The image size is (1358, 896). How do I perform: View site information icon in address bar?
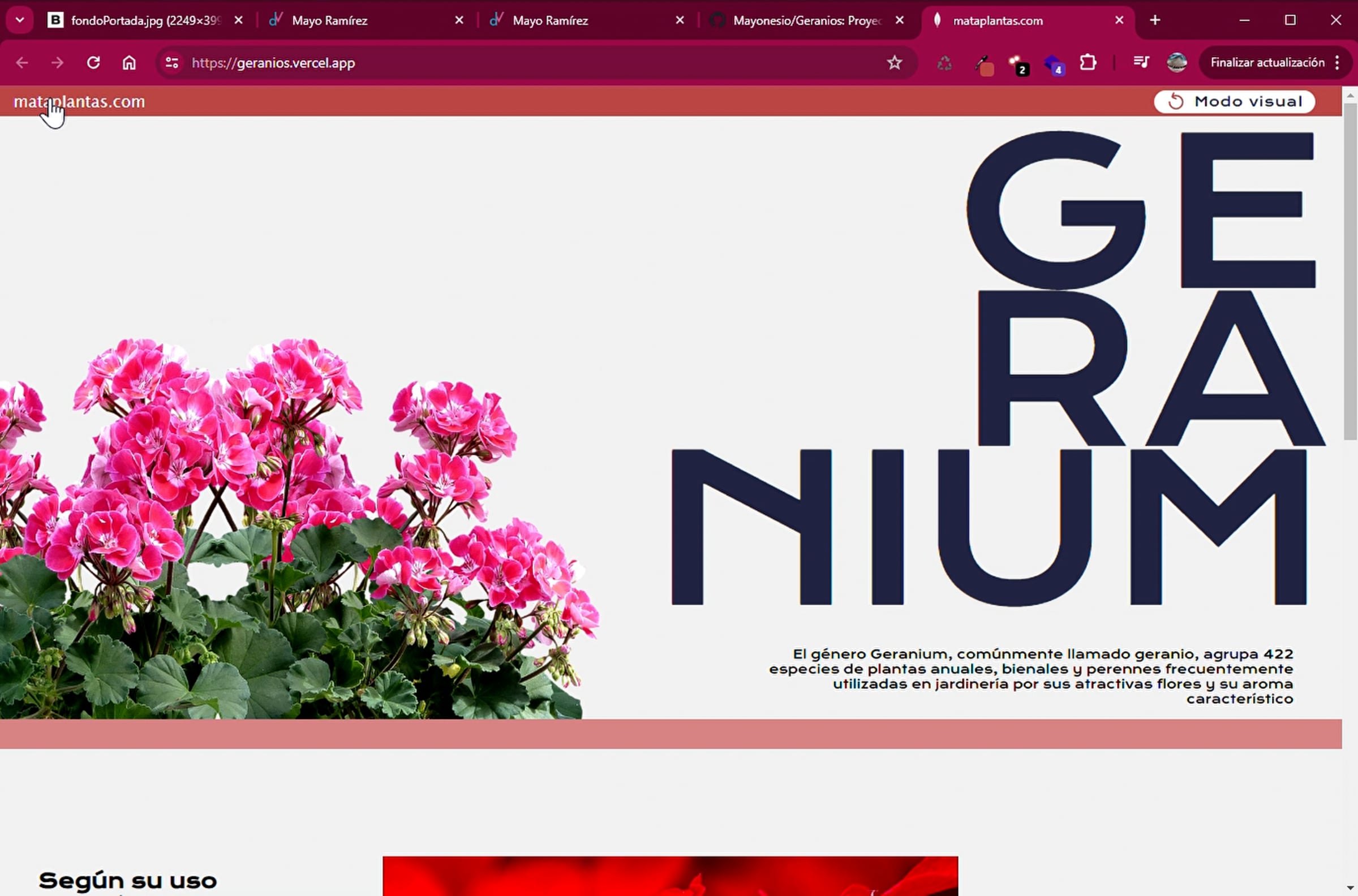click(x=171, y=63)
